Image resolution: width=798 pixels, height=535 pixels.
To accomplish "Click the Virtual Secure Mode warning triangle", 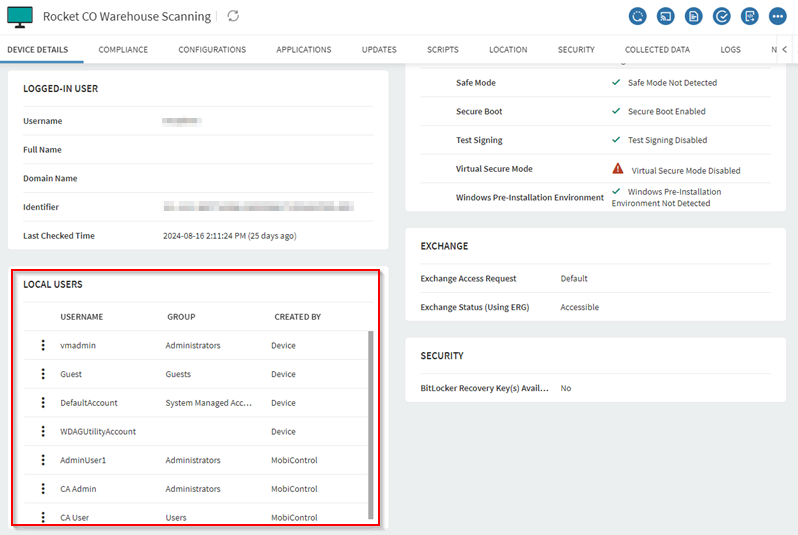I will click(x=618, y=169).
